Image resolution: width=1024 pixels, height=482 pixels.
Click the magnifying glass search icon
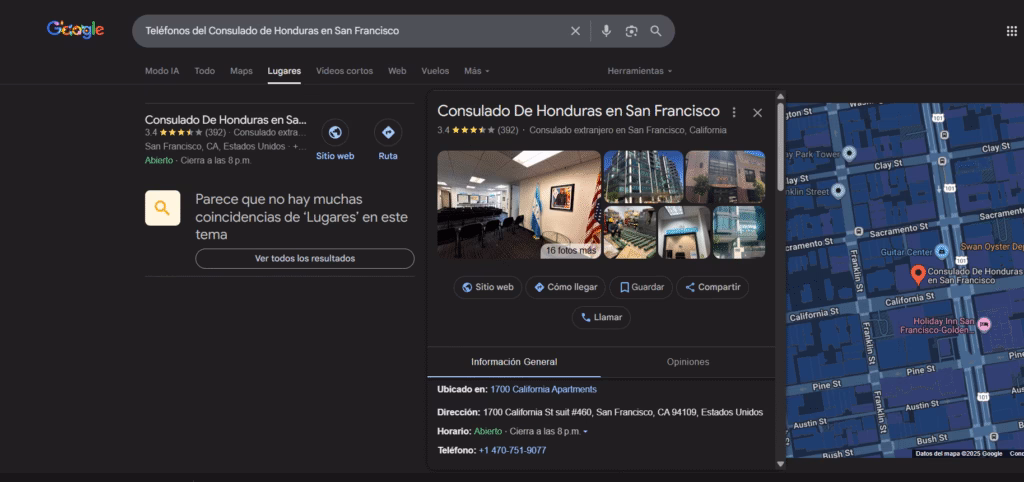coord(656,31)
